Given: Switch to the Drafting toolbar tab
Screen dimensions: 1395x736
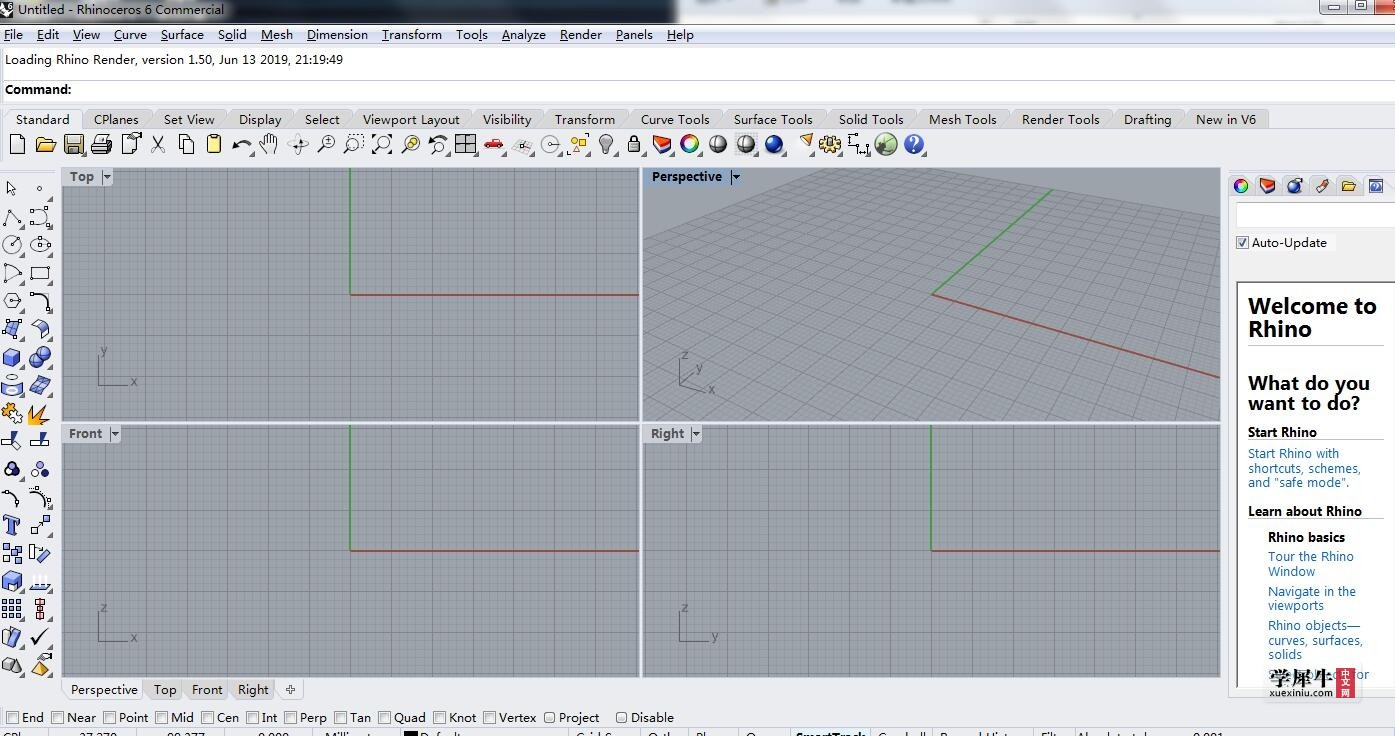Looking at the screenshot, I should pos(1147,119).
